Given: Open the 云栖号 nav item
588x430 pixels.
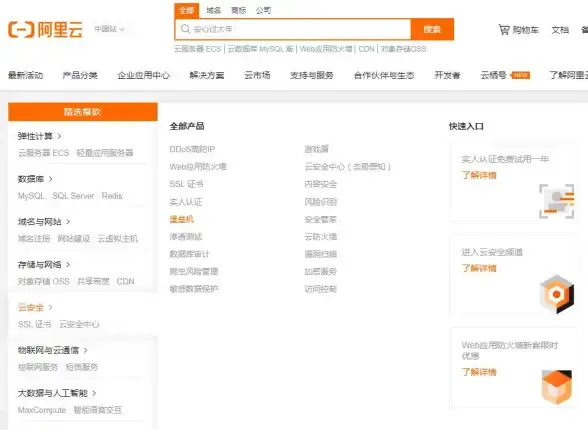Looking at the screenshot, I should [494, 75].
